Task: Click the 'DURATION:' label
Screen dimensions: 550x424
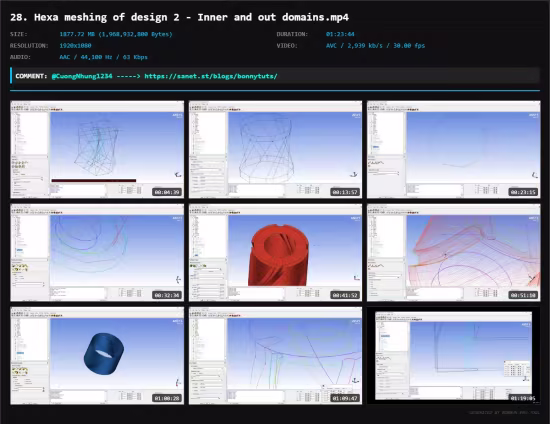Action: coord(292,34)
